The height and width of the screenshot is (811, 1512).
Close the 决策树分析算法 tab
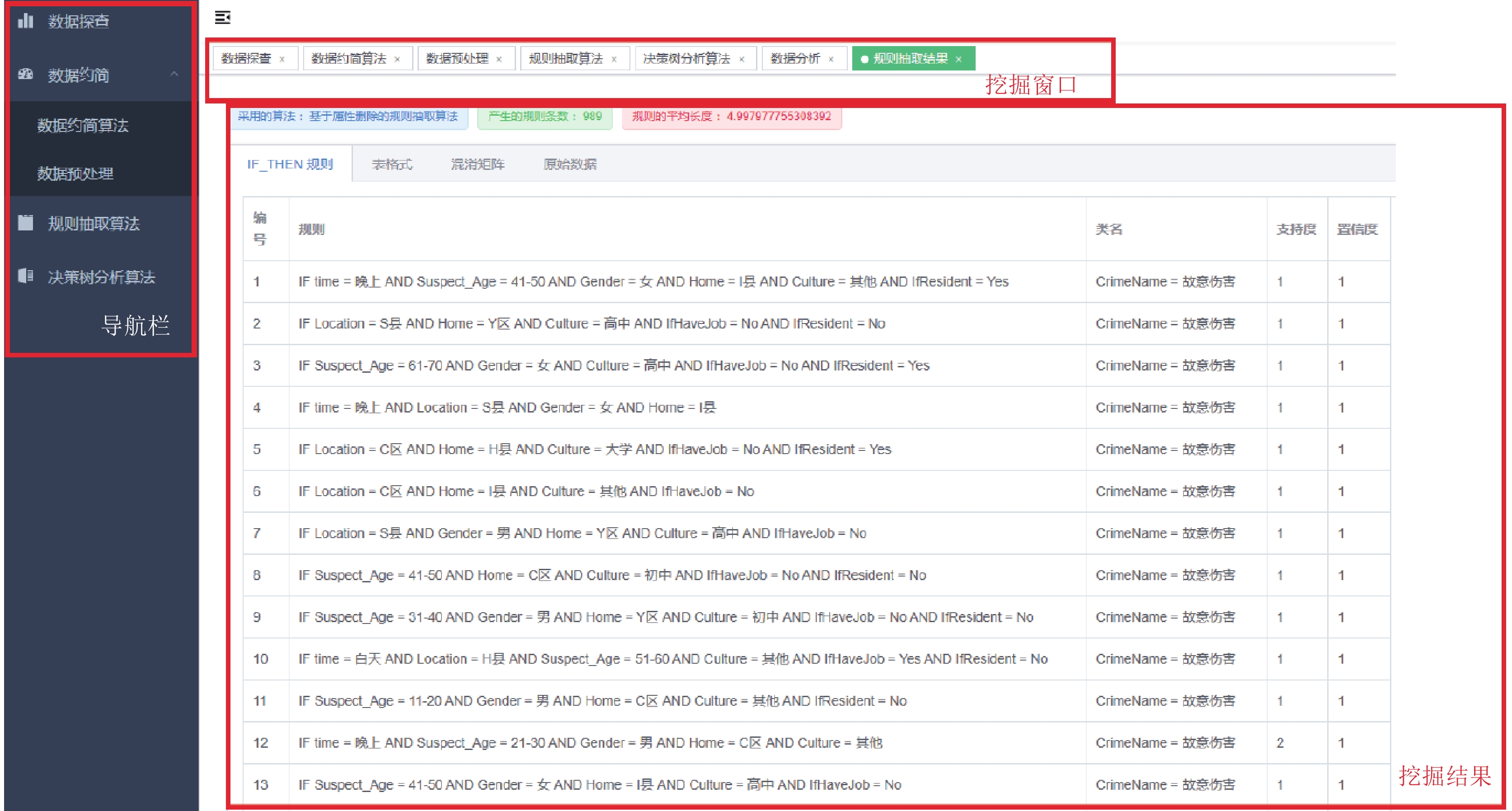tap(742, 59)
